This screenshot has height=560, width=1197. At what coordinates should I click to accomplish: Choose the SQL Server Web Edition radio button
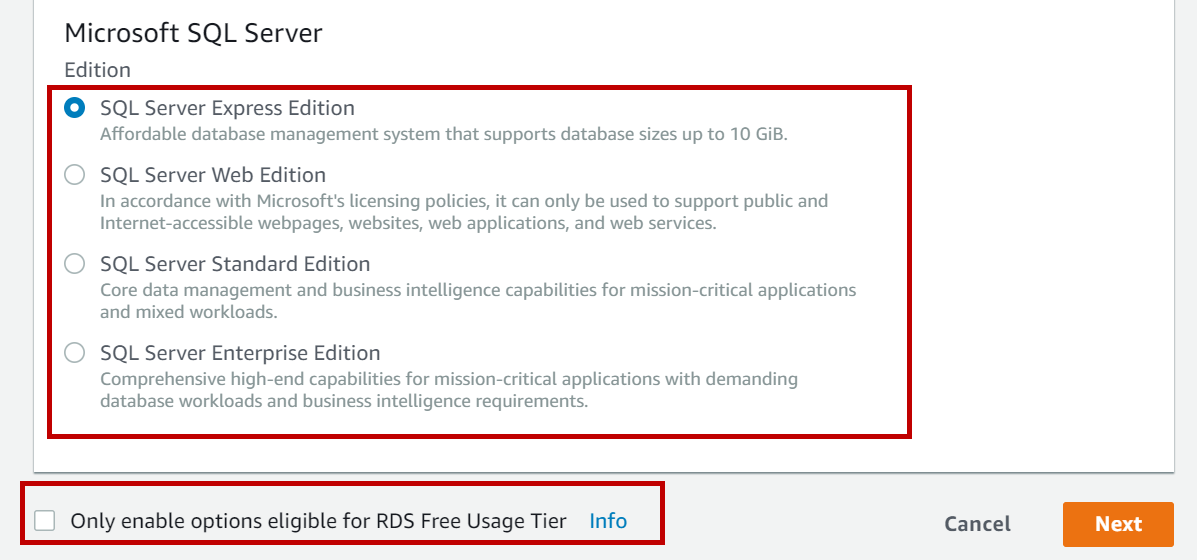[75, 175]
